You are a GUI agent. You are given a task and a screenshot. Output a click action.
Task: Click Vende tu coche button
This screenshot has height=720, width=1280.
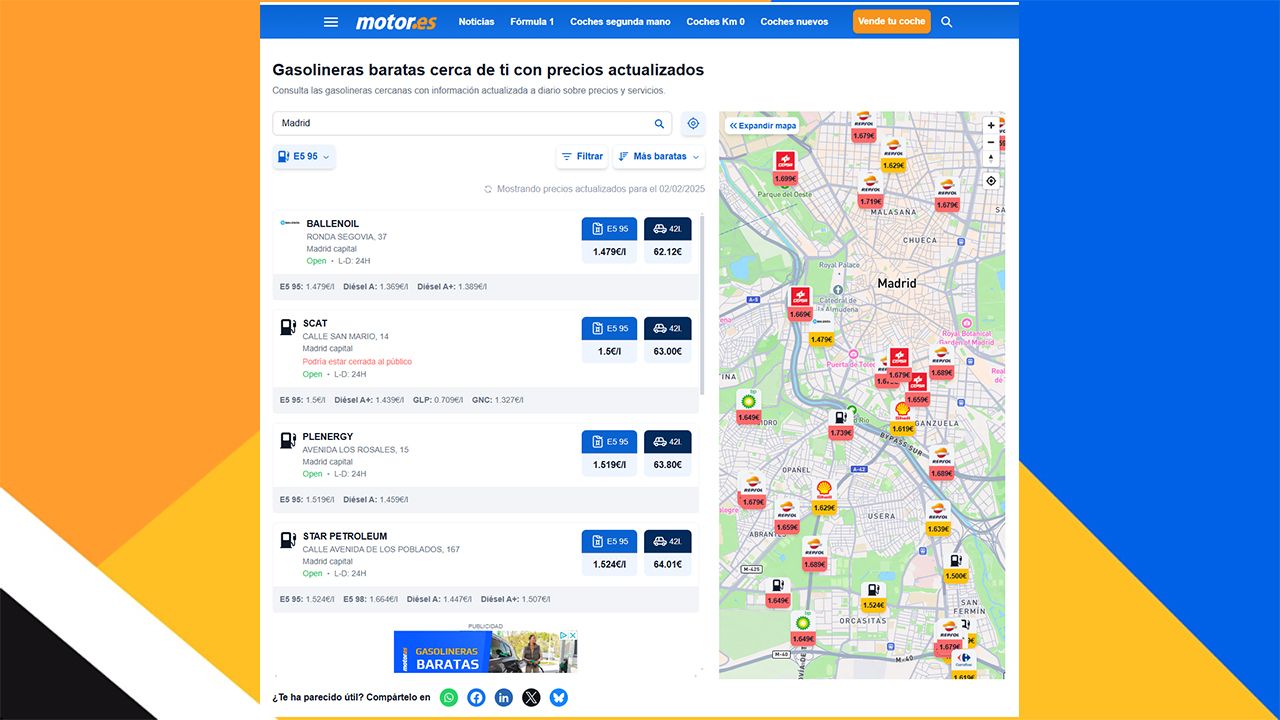(x=892, y=21)
